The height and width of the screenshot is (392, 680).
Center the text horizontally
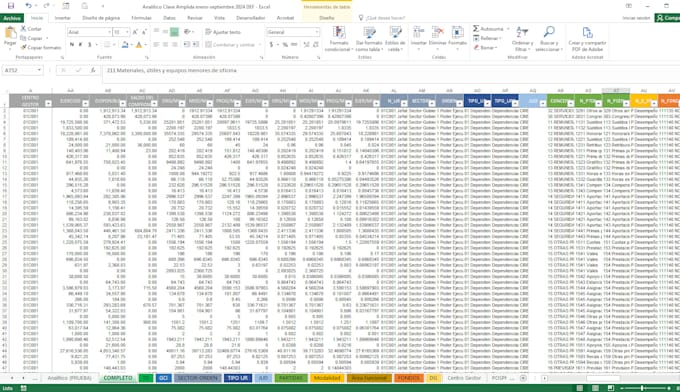(166, 44)
